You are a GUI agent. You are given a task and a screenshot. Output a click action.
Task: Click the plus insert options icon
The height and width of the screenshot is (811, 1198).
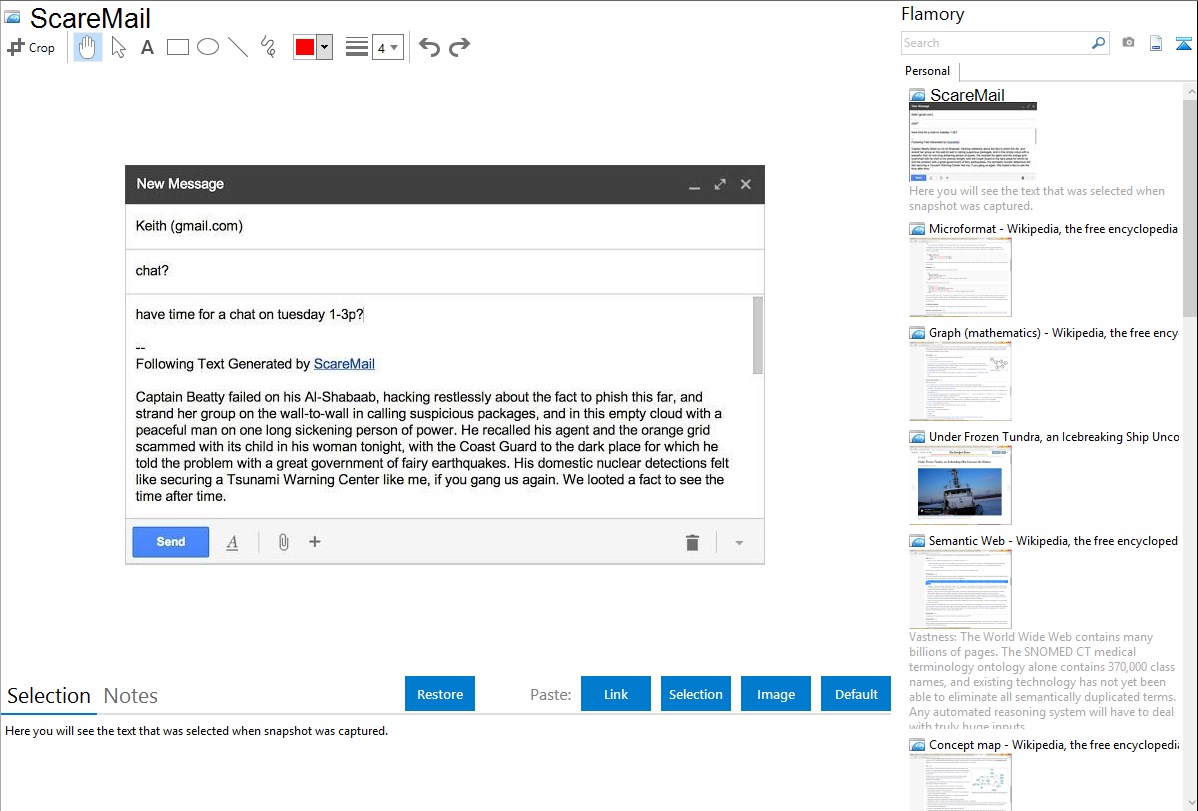pyautogui.click(x=315, y=542)
